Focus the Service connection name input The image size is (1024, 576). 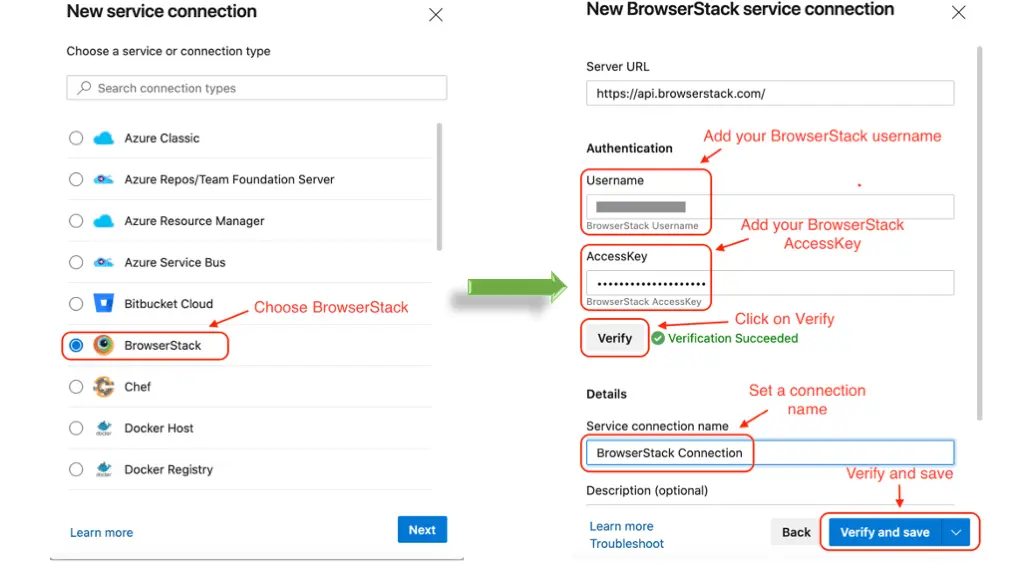pos(770,453)
